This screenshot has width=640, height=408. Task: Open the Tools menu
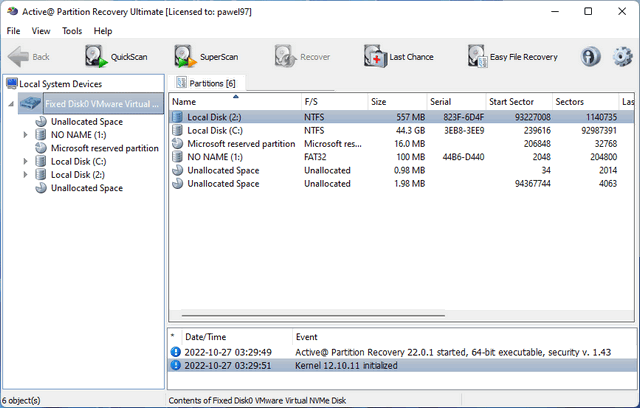point(72,31)
